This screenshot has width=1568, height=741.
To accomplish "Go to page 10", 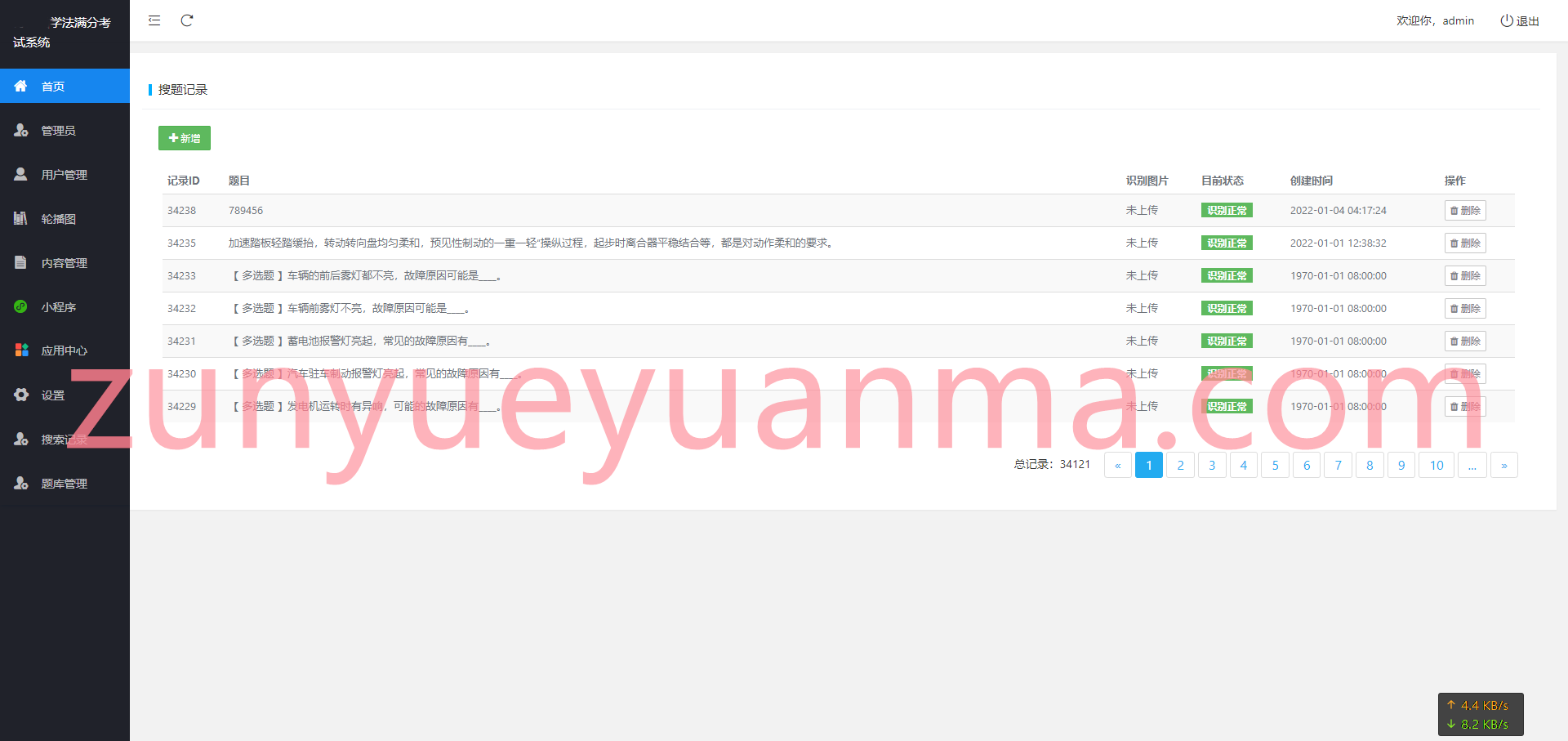I will tap(1437, 465).
